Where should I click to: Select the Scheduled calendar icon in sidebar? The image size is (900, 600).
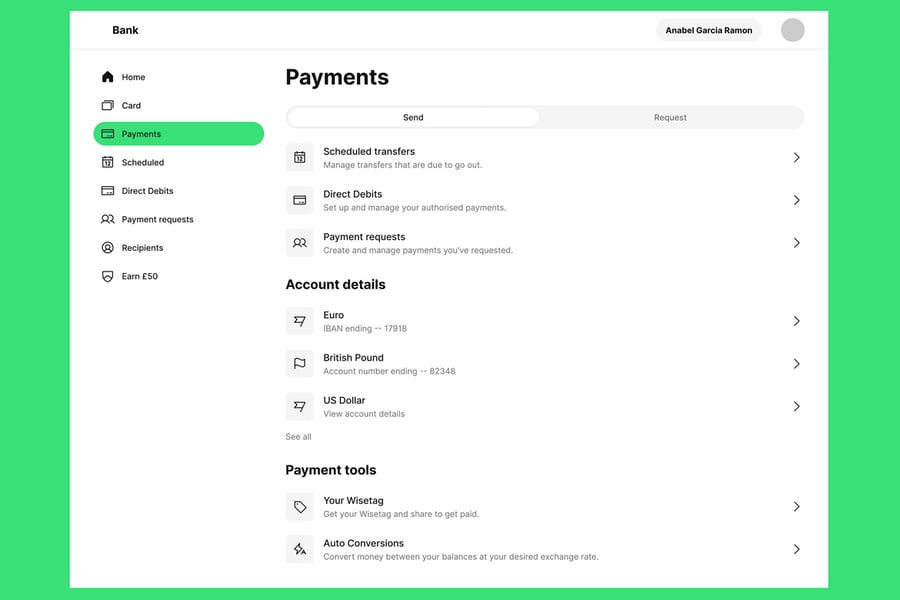(108, 162)
